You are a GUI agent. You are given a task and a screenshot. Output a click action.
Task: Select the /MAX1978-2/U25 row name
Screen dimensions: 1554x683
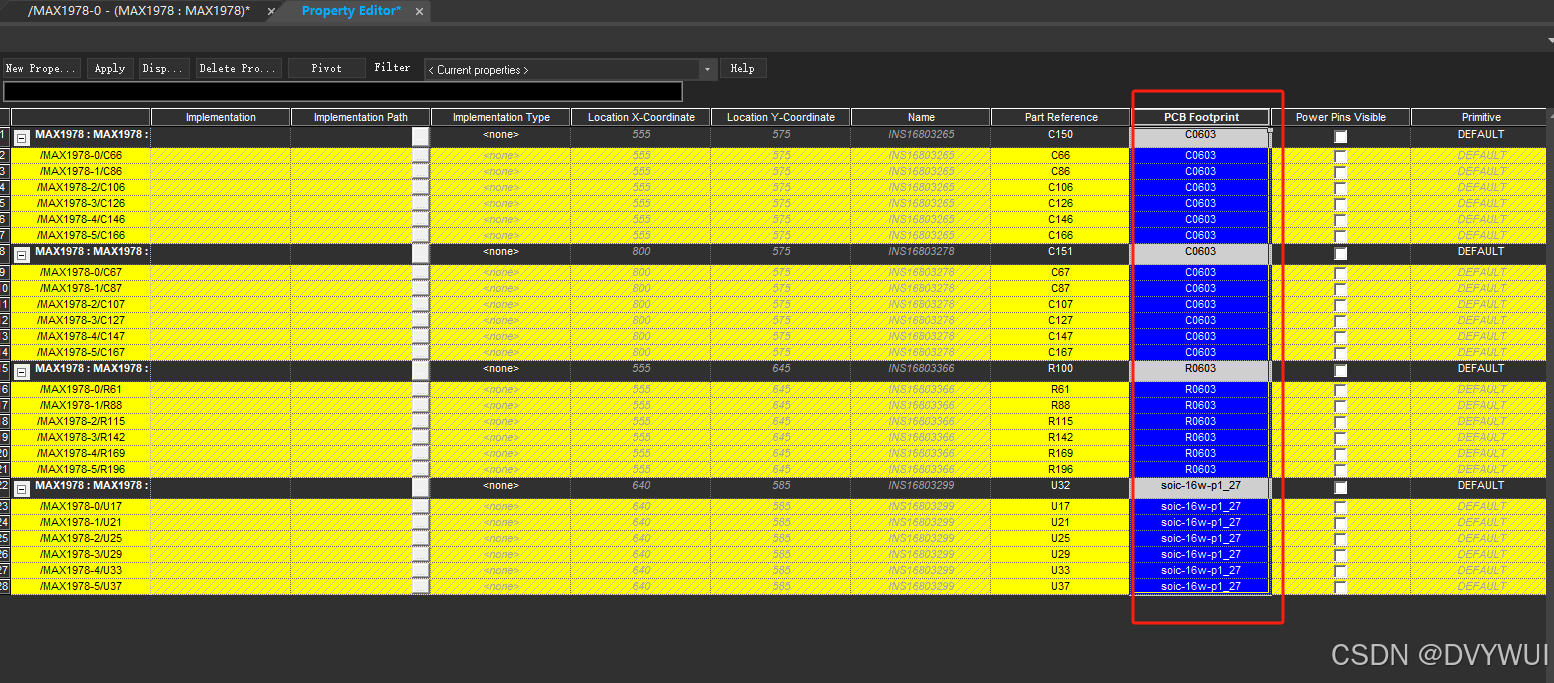(x=81, y=538)
